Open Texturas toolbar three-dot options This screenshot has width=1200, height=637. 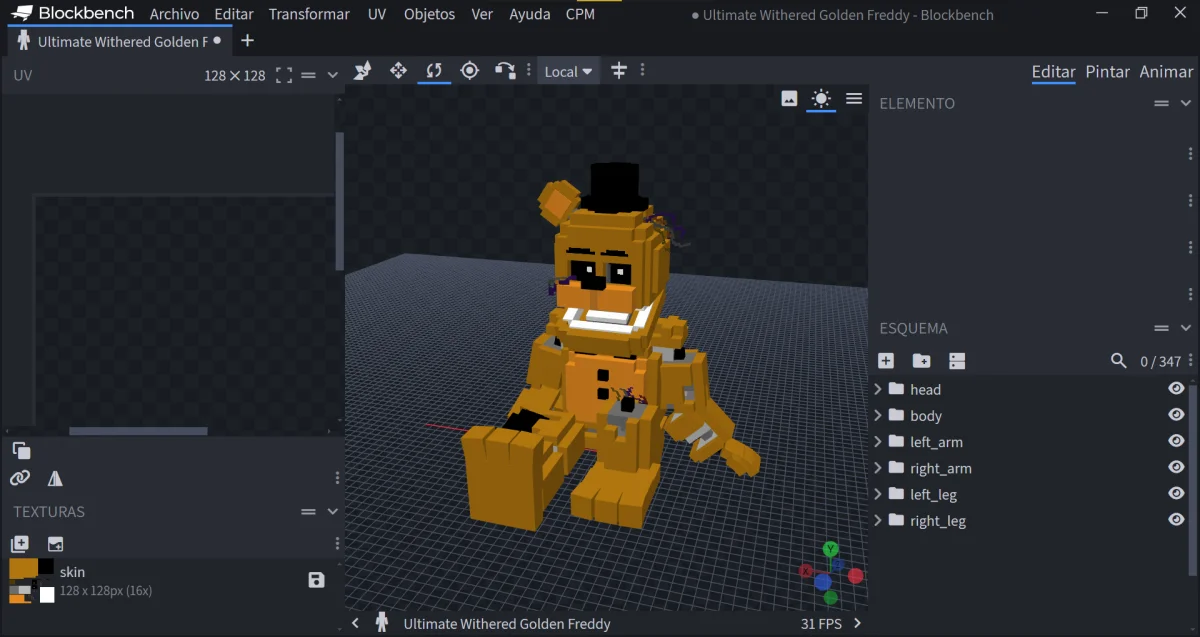click(x=337, y=544)
